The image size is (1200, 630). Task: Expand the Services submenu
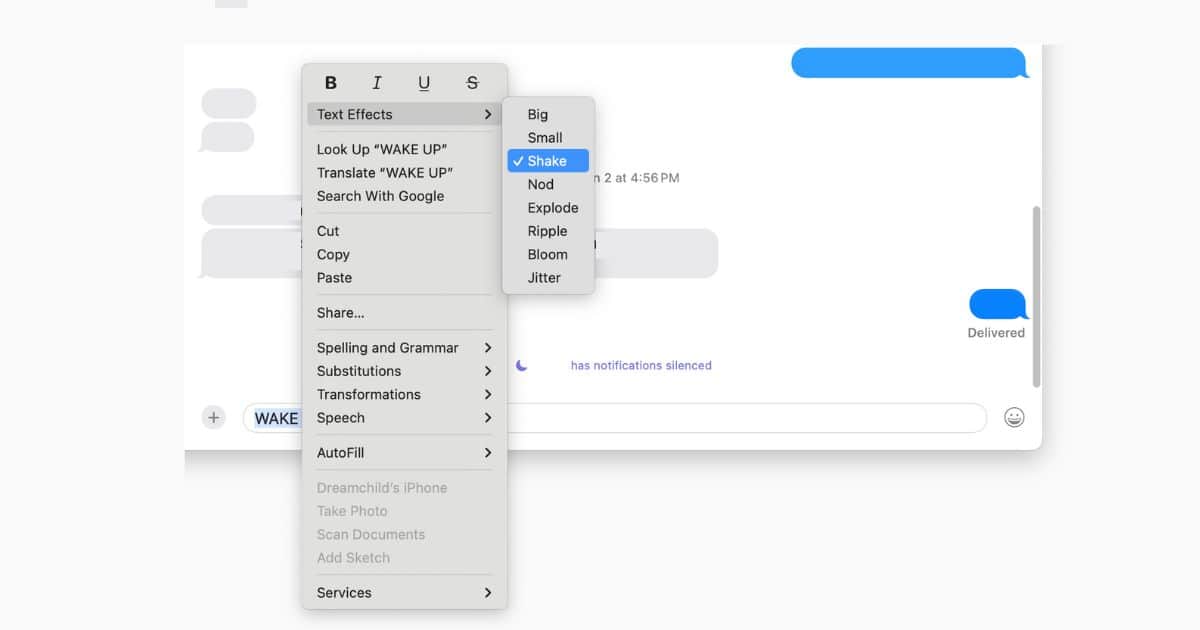point(404,593)
